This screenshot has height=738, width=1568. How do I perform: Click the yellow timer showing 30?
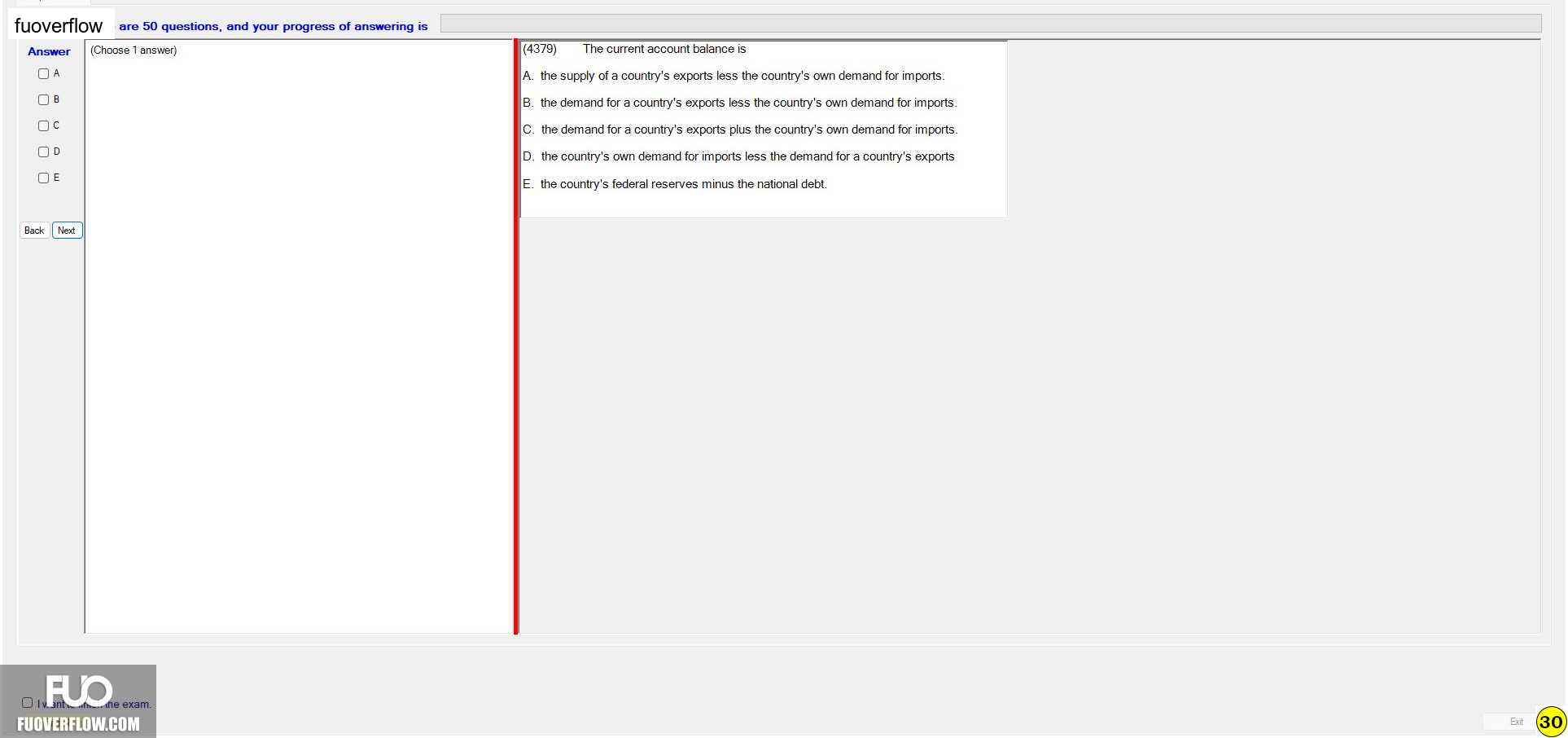click(x=1551, y=722)
